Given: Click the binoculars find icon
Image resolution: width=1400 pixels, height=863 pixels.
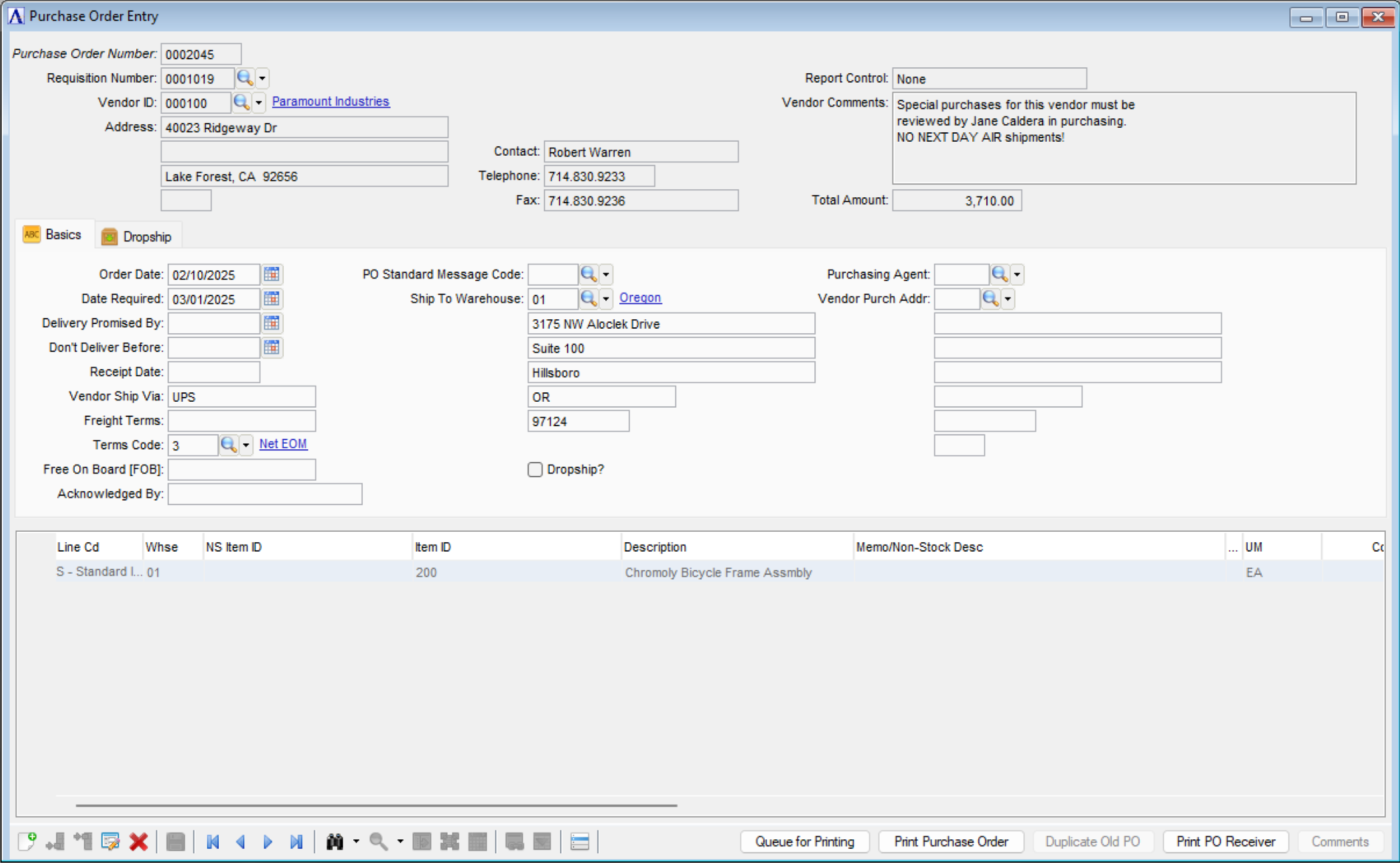Looking at the screenshot, I should coord(336,842).
